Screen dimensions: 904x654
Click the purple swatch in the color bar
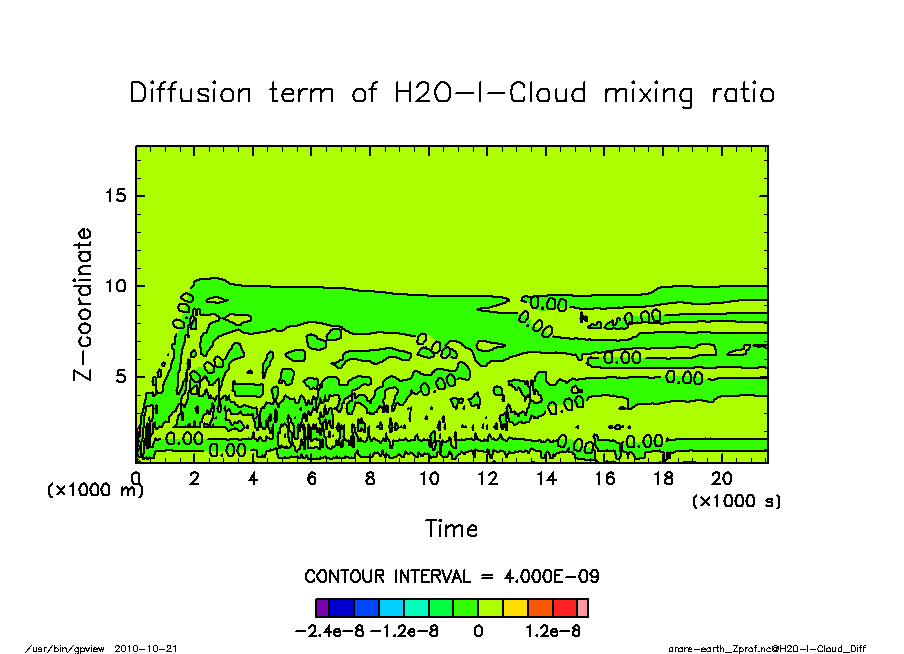[321, 607]
